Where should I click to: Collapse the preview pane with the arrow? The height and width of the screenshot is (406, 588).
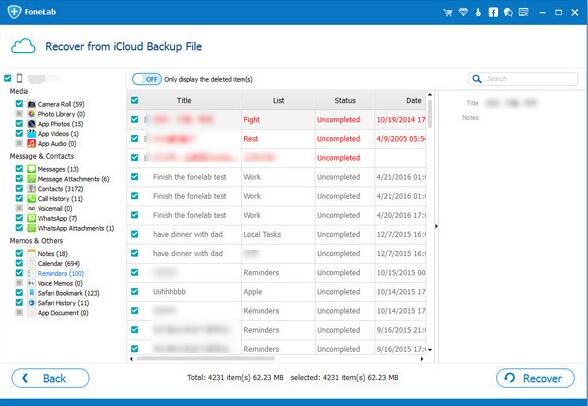436,226
